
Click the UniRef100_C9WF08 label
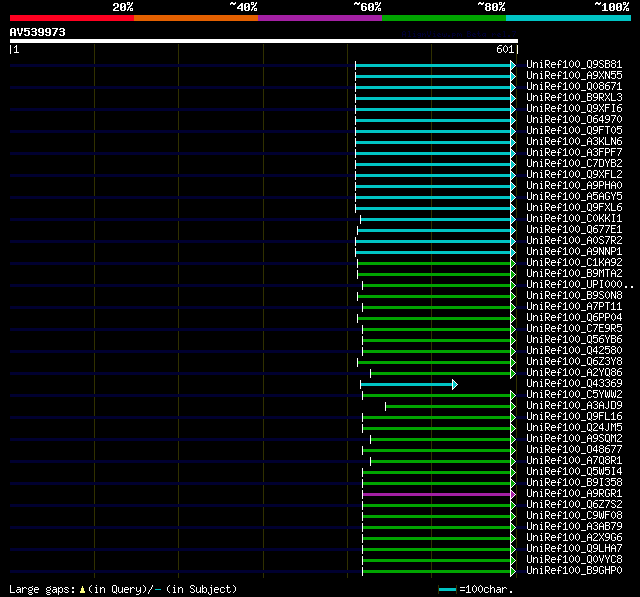(574, 516)
